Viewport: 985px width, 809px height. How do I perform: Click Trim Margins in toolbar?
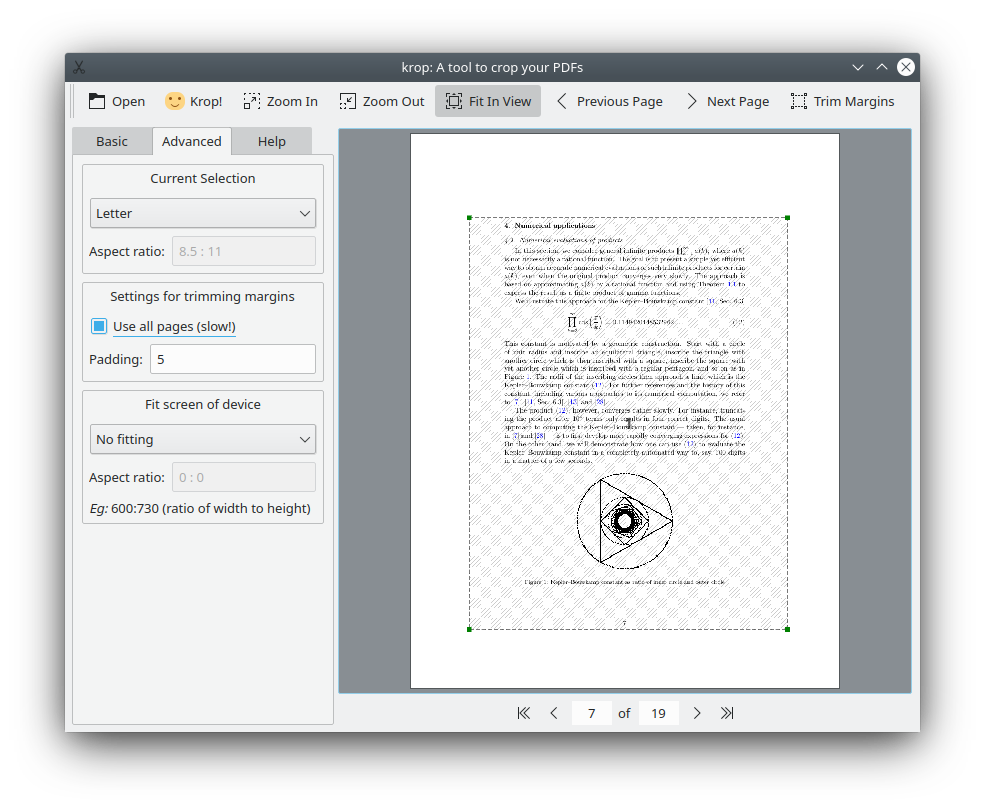click(x=842, y=101)
